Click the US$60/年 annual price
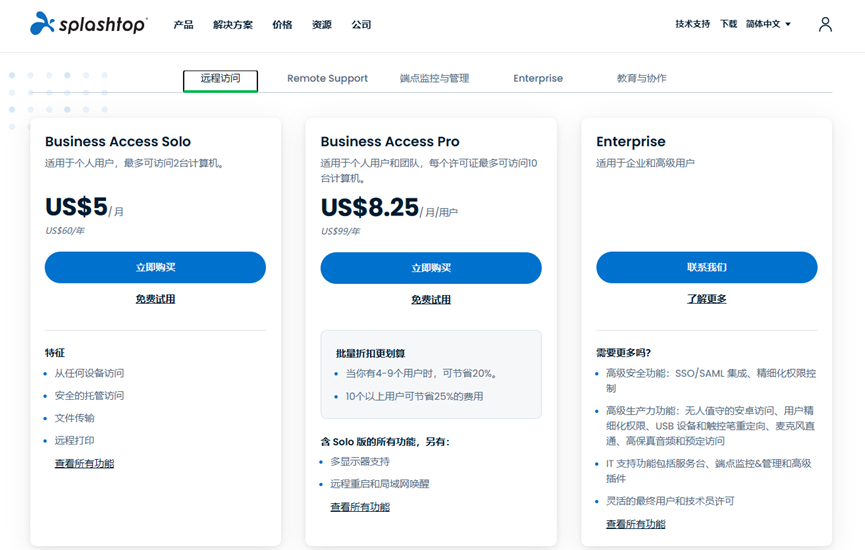This screenshot has width=865, height=550. point(65,231)
